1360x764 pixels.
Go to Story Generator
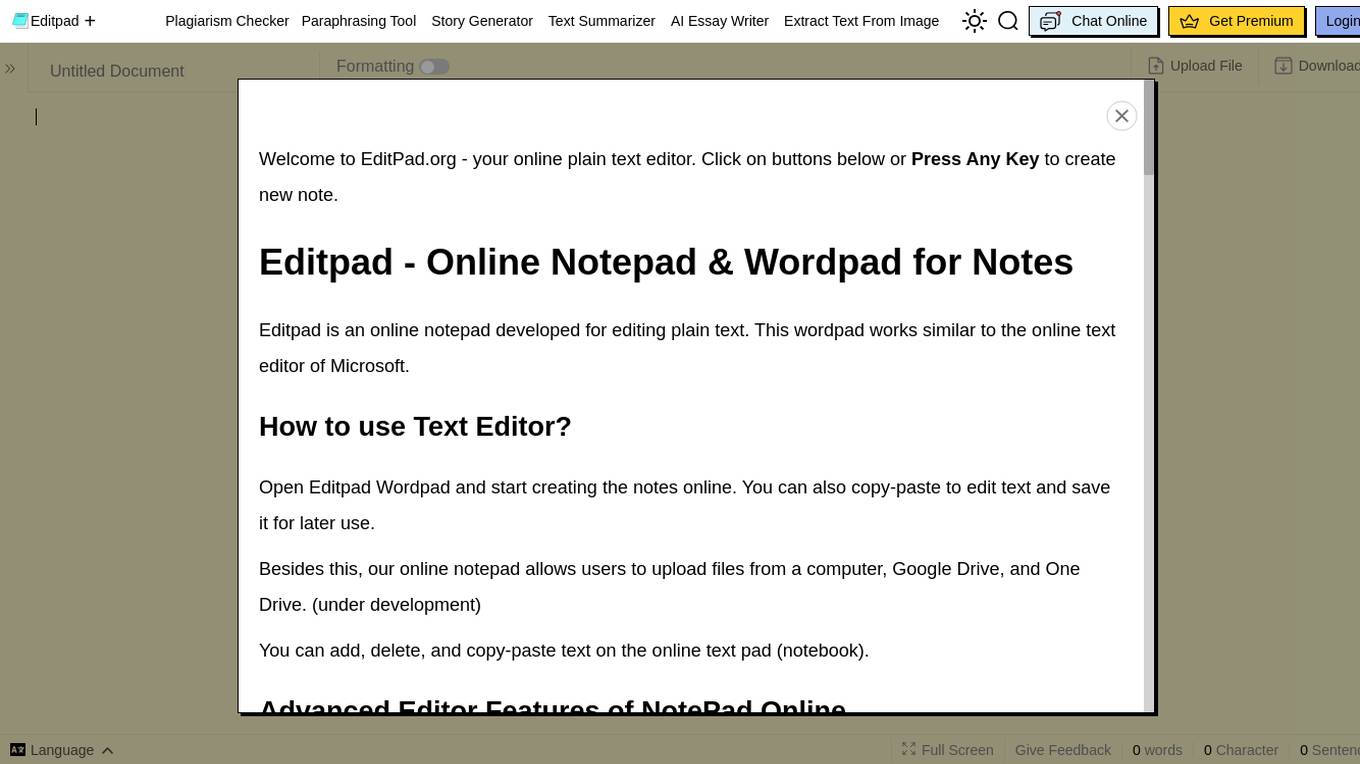tap(482, 21)
